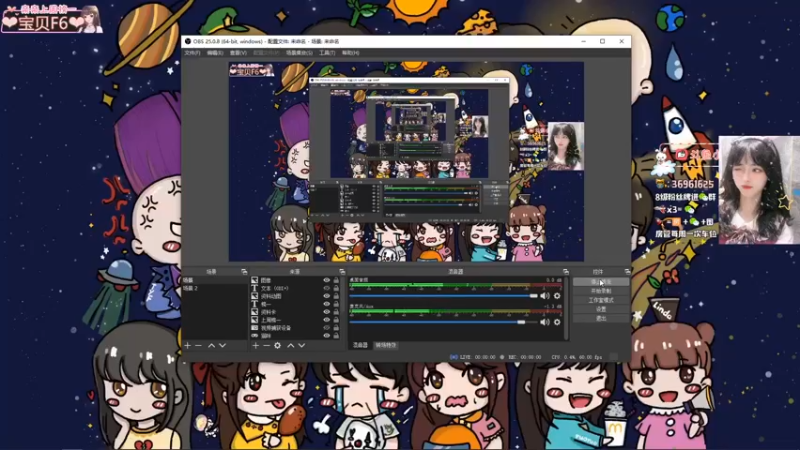Screen dimensions: 800x450
Task: Click the 退出 button
Action: point(601,318)
